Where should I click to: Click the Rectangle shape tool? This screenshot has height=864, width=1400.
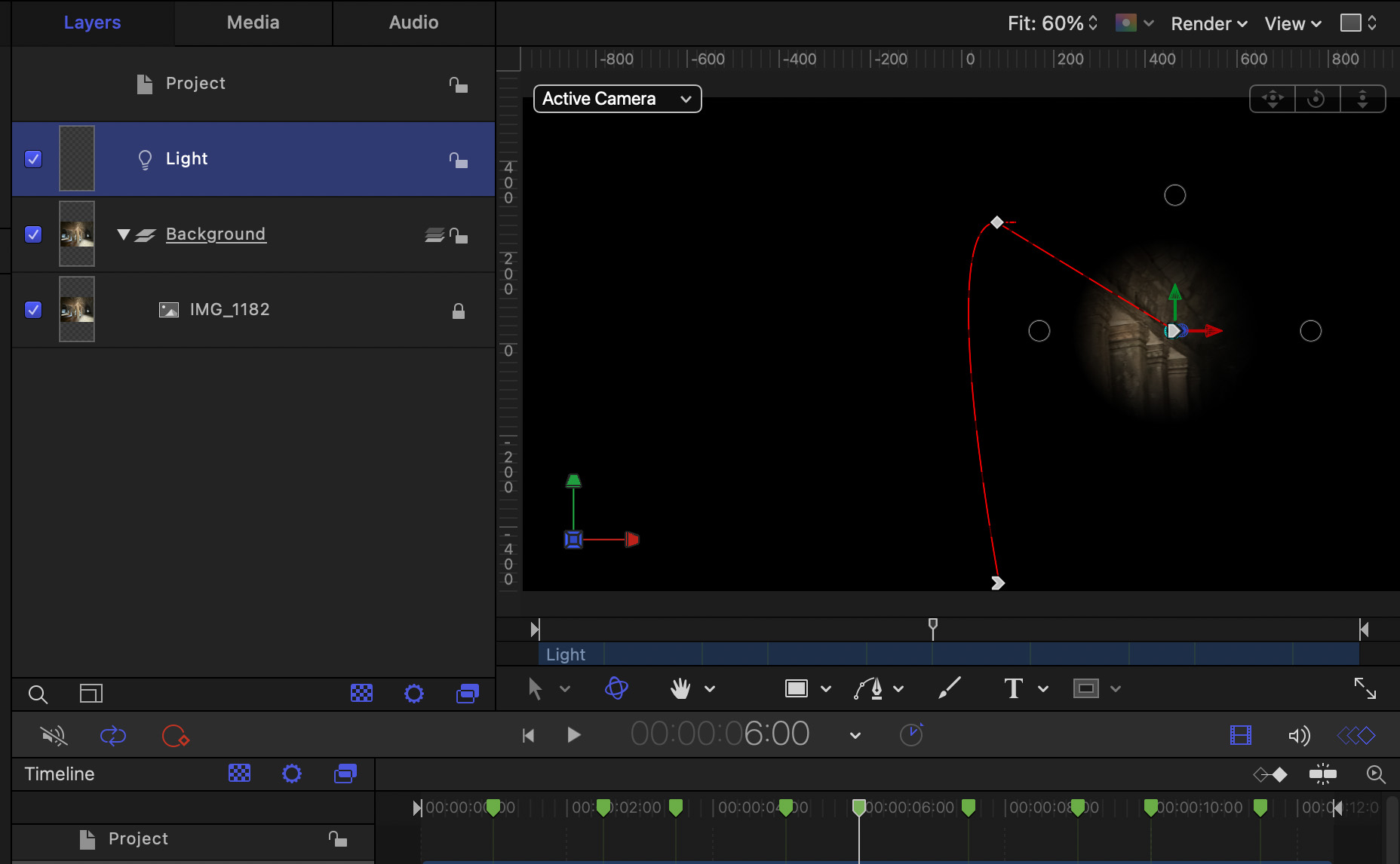click(x=797, y=688)
